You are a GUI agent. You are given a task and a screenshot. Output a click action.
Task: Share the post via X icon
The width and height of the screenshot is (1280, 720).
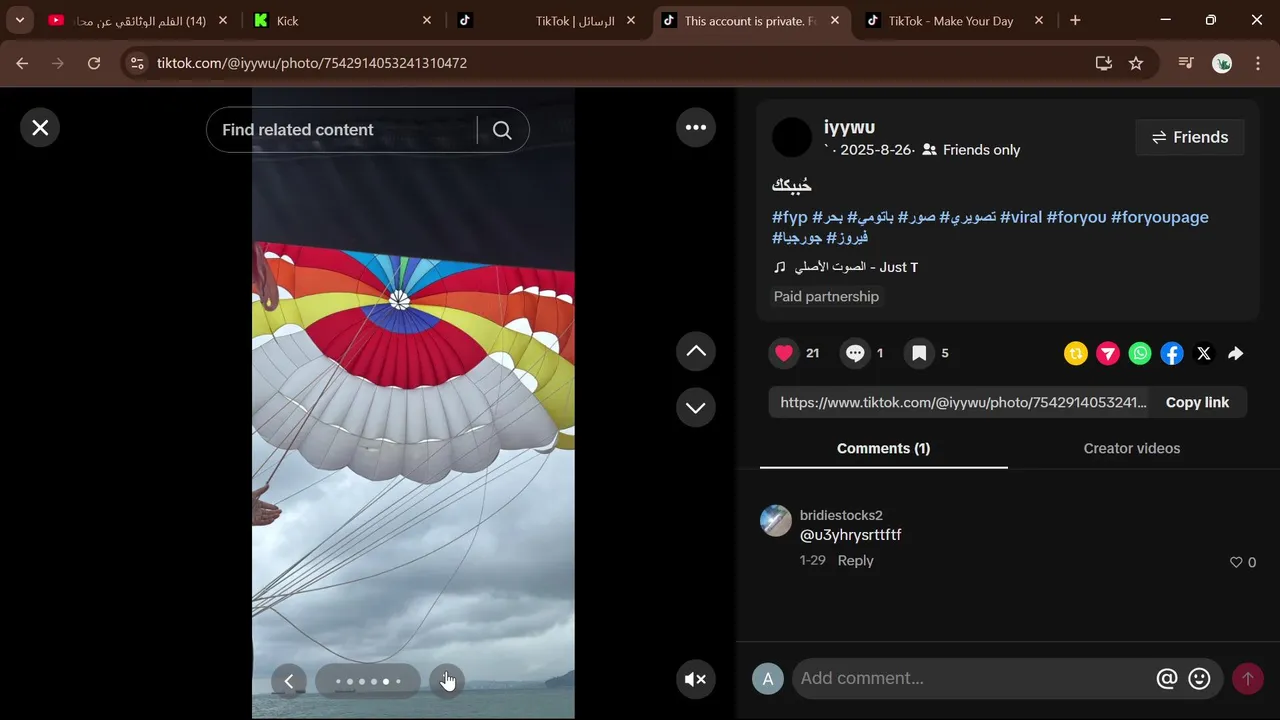[x=1204, y=353]
